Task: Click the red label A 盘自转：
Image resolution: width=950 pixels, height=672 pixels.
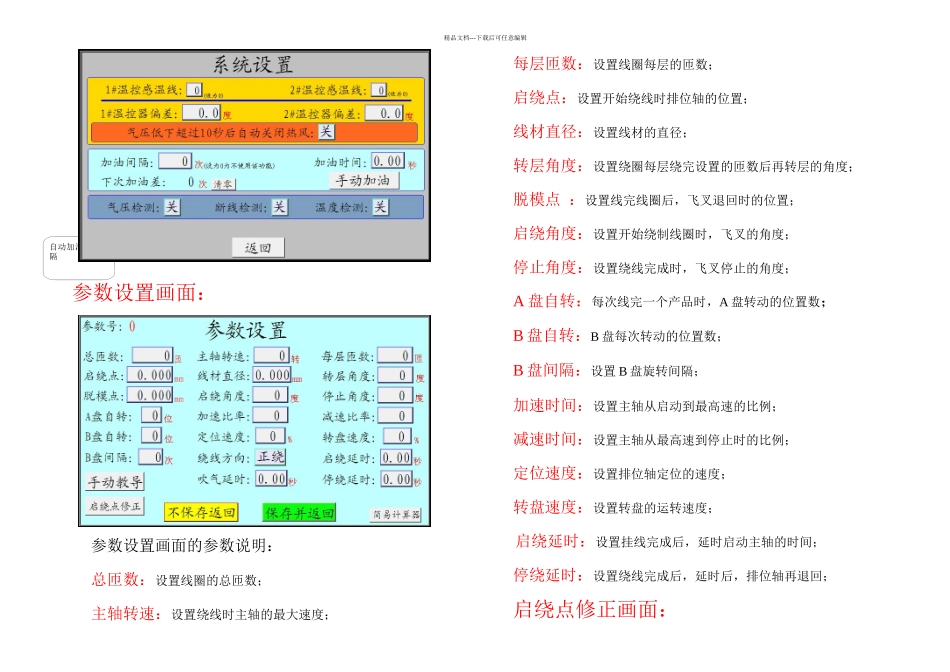Action: point(548,301)
